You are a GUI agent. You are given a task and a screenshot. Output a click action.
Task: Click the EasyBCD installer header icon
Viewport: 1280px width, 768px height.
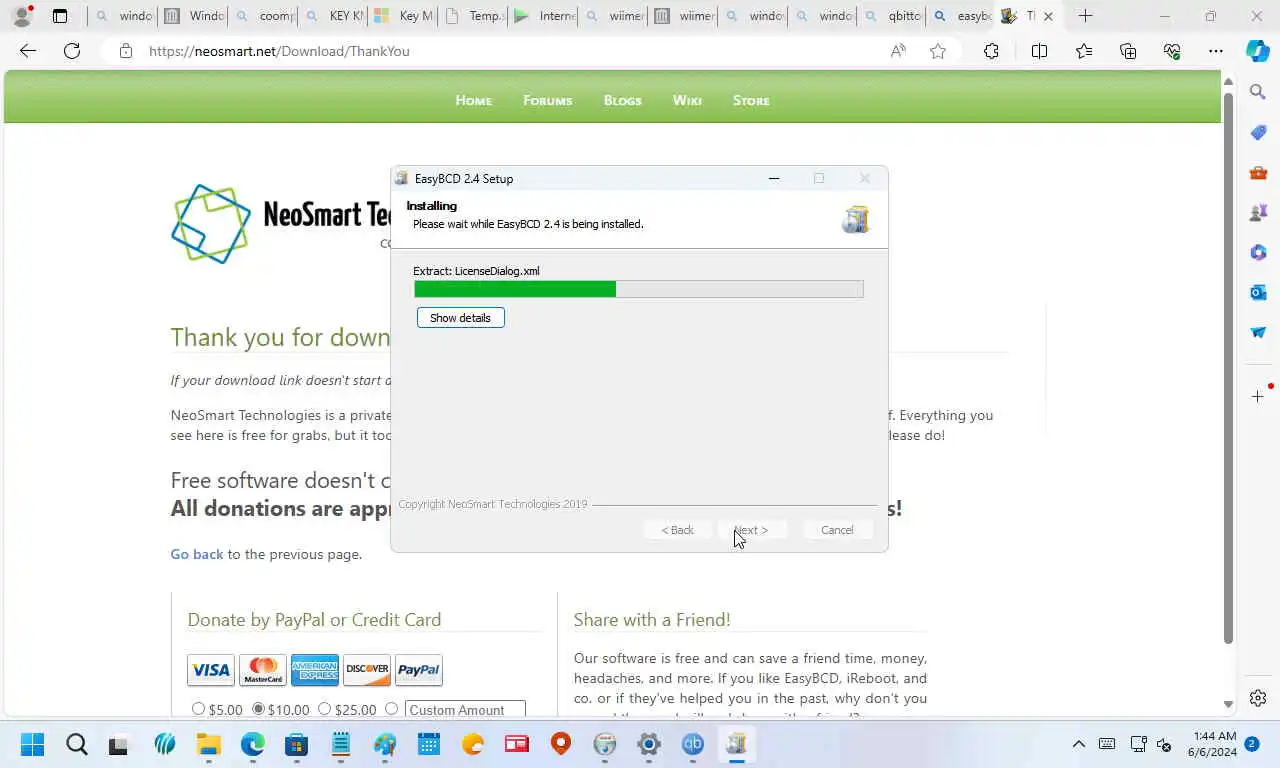855,219
